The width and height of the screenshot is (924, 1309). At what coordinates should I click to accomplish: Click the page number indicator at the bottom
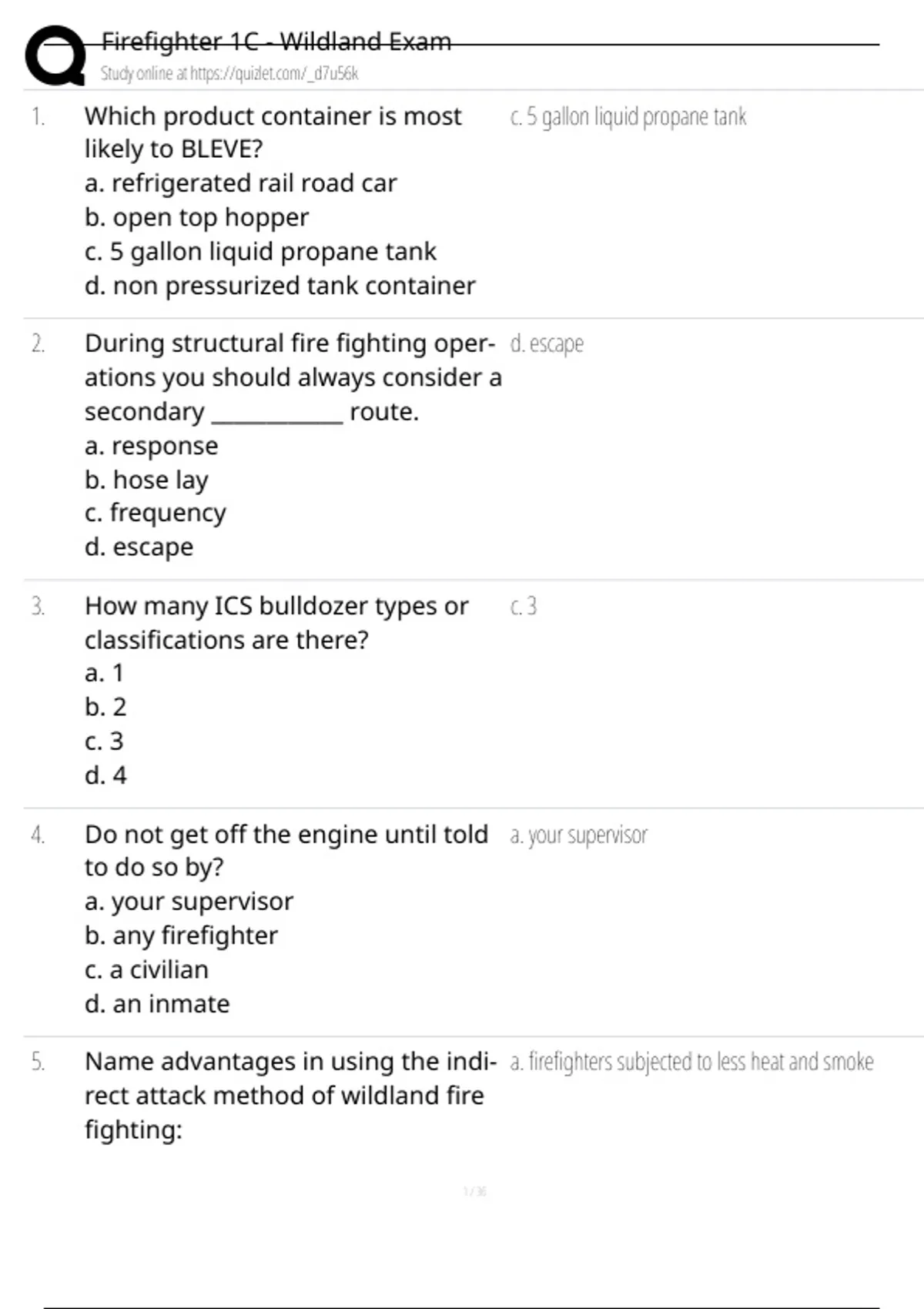click(474, 1192)
